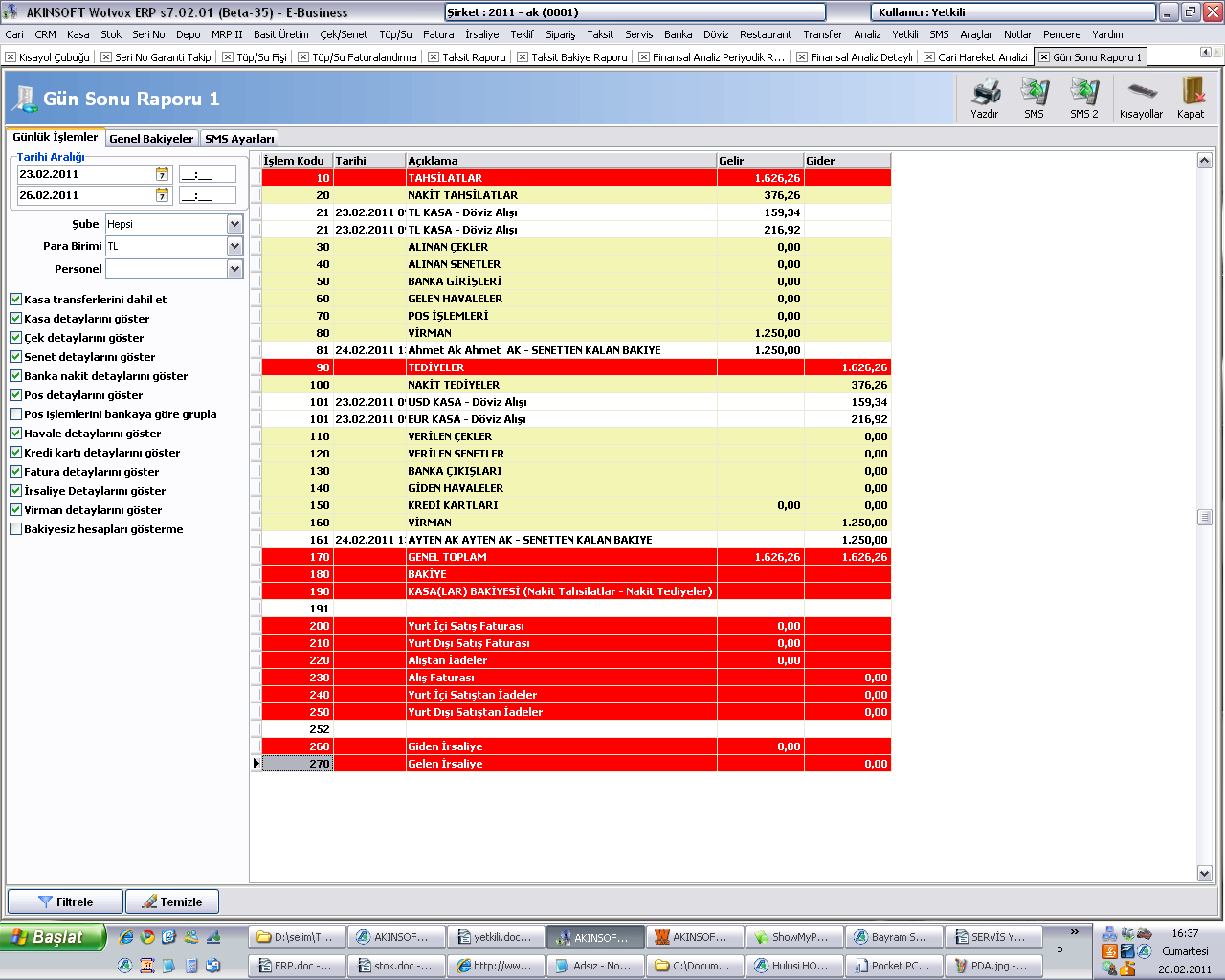Toggle Senet detaylarını göster checkbox
This screenshot has width=1225, height=980.
pos(15,357)
